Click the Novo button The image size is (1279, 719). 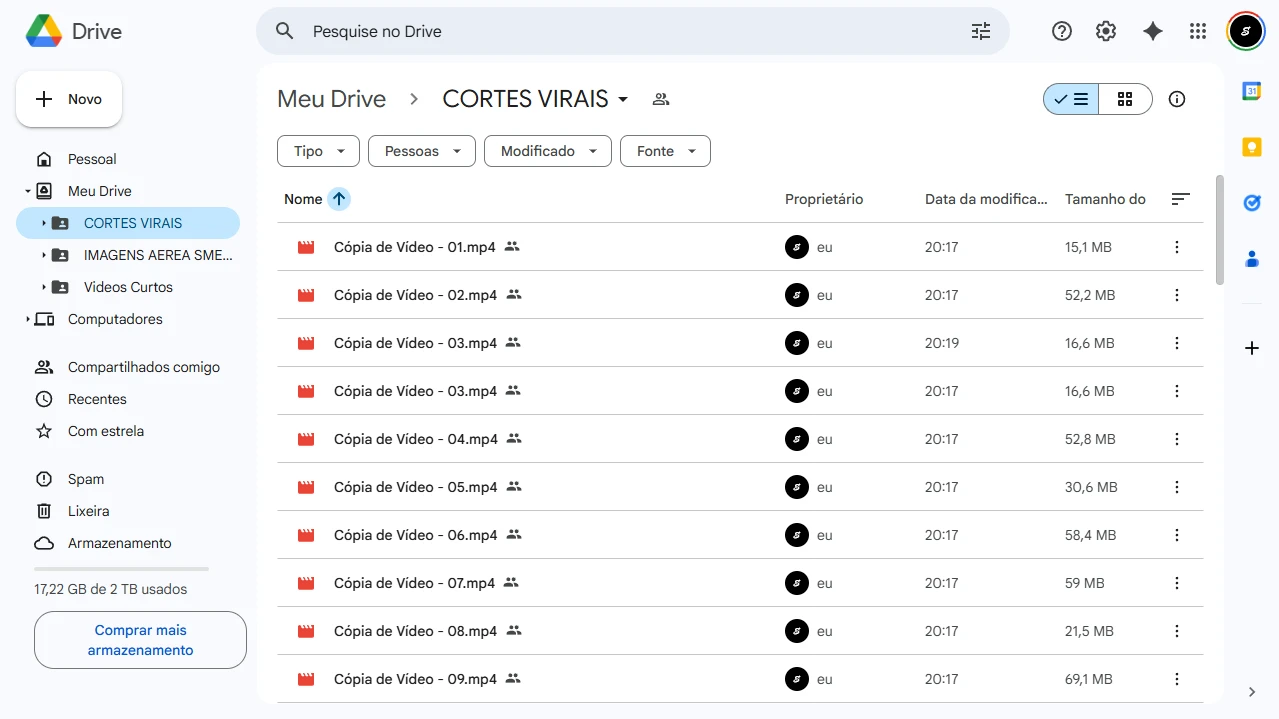pyautogui.click(x=69, y=99)
